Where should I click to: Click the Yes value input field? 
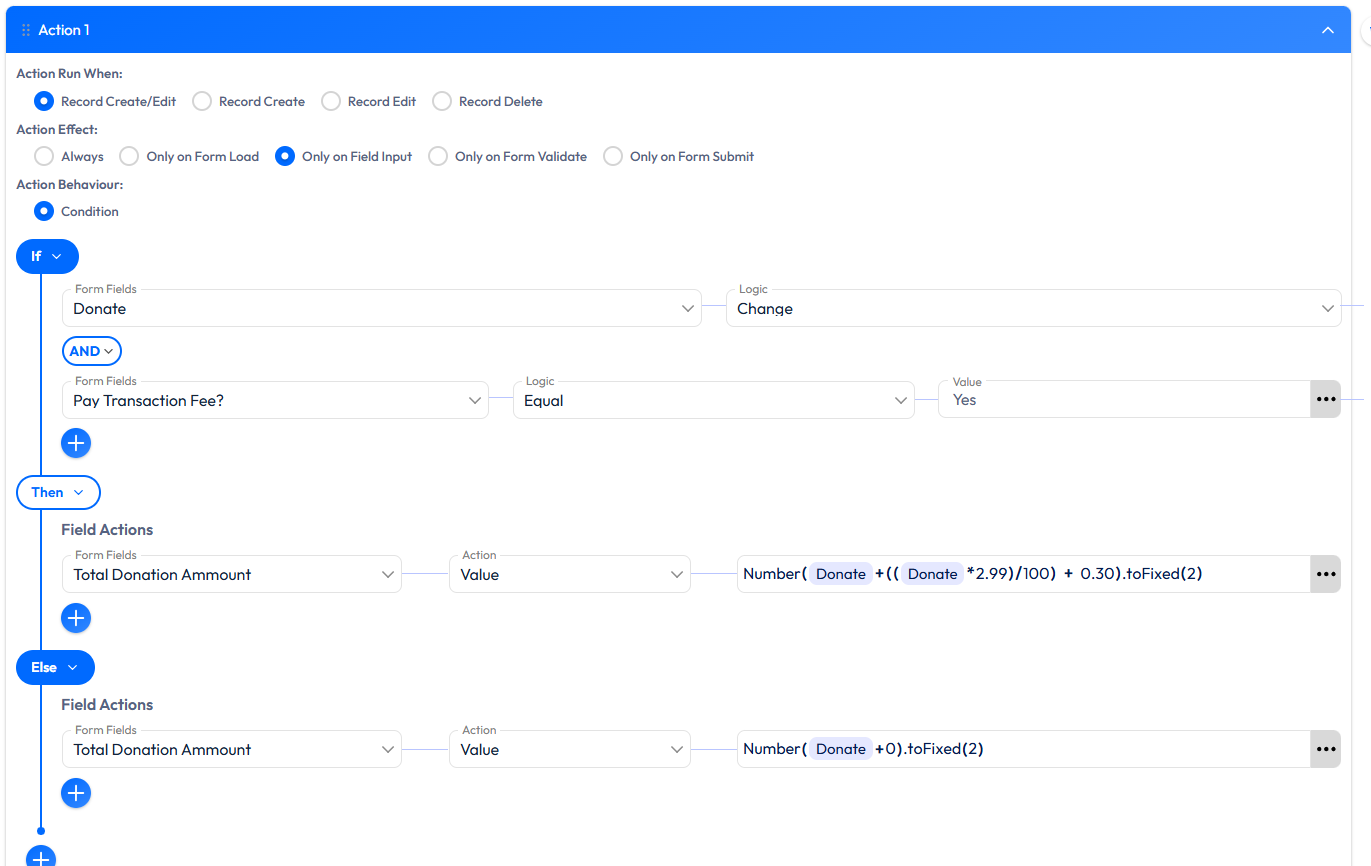pos(1124,399)
